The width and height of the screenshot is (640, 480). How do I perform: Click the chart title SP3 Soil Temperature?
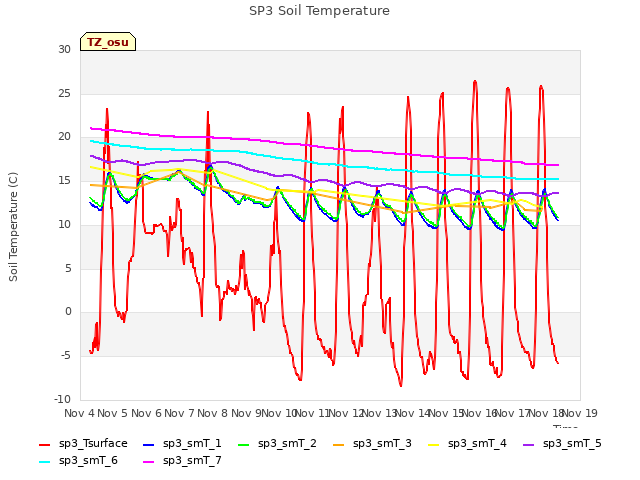coord(319,11)
